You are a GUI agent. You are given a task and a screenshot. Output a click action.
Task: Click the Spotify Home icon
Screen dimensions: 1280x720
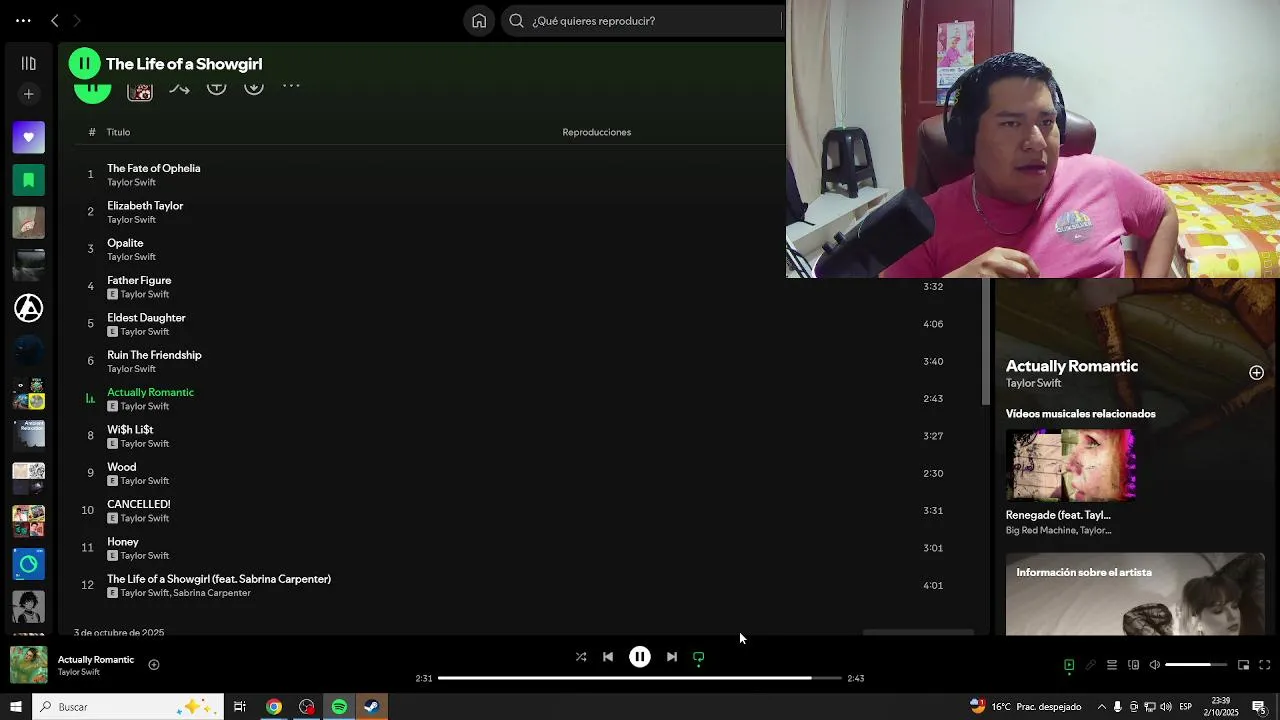[479, 20]
